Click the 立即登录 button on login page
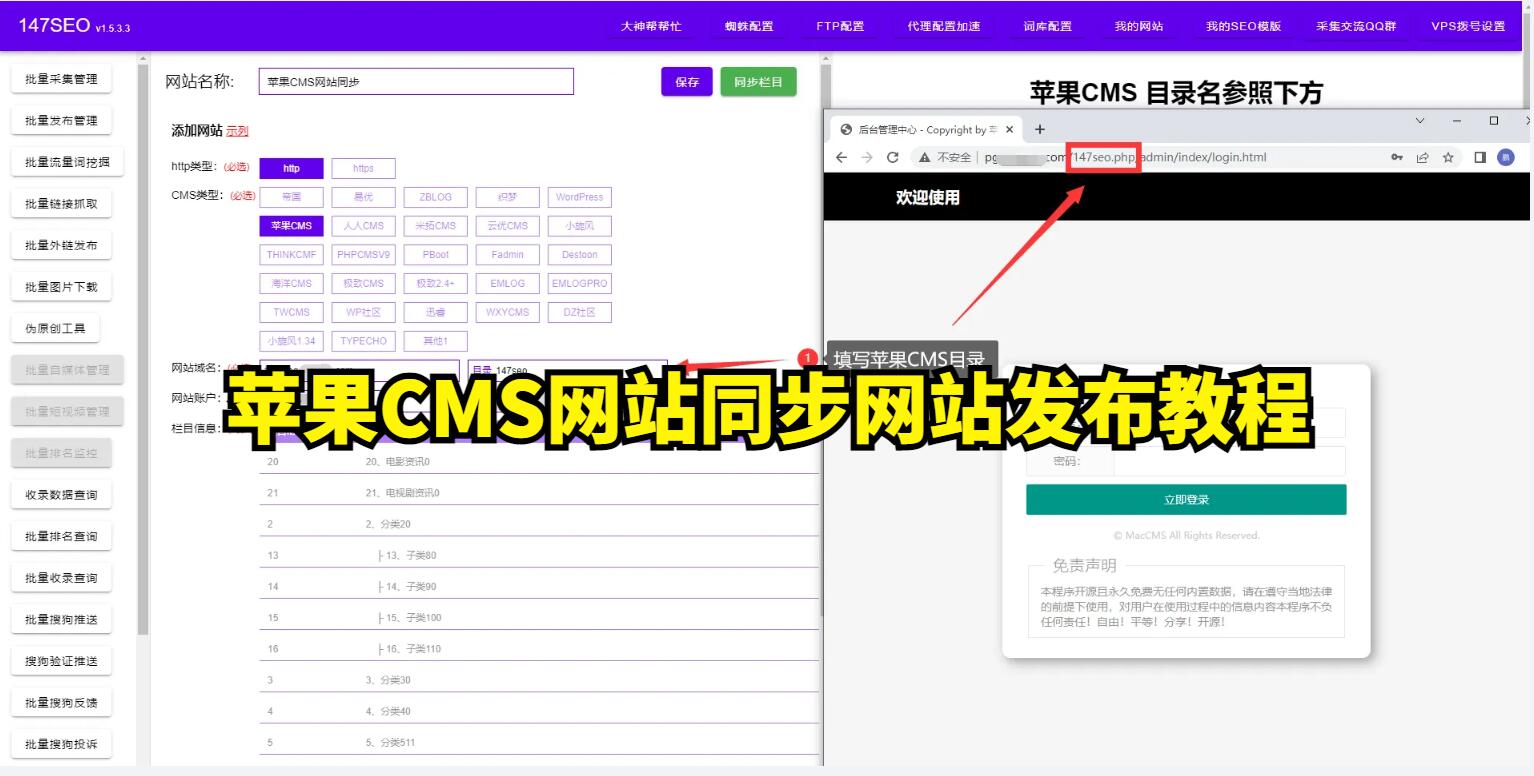The width and height of the screenshot is (1534, 776). tap(1186, 500)
